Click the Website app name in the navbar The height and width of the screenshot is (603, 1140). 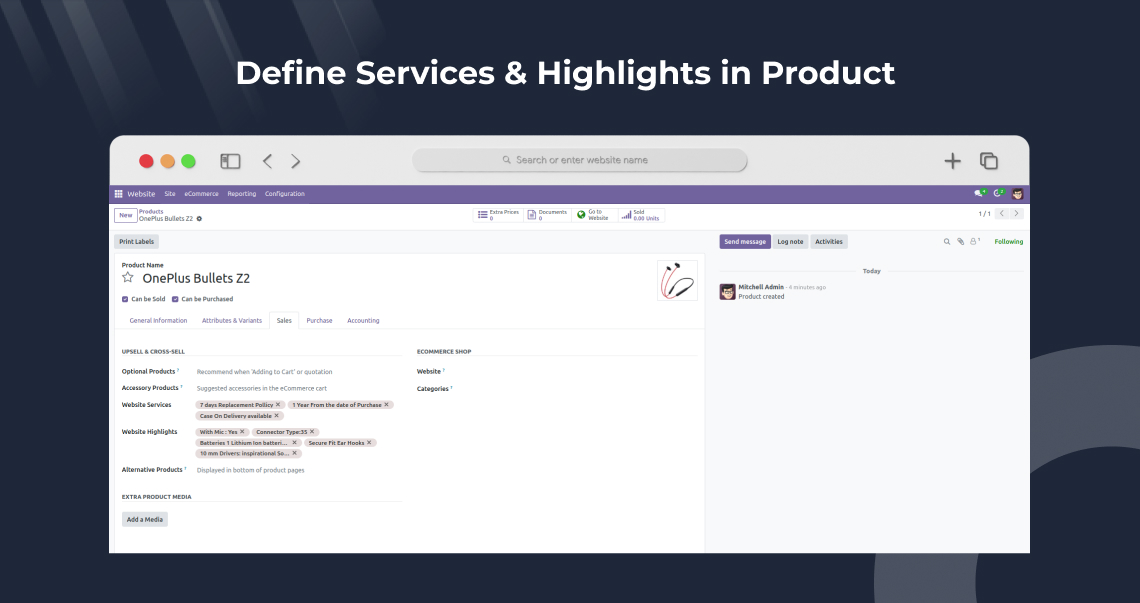(x=141, y=194)
